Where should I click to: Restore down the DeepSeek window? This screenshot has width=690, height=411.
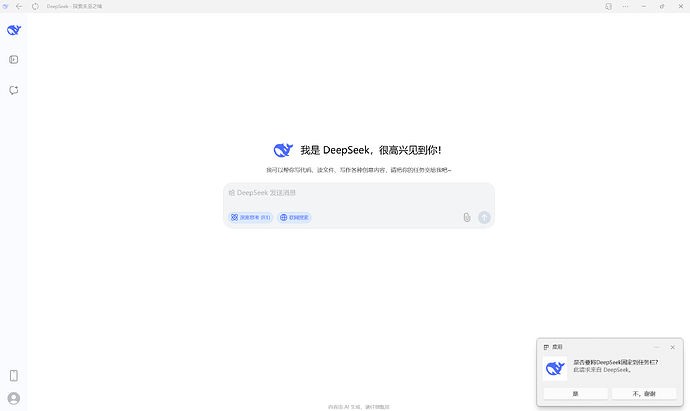click(662, 7)
